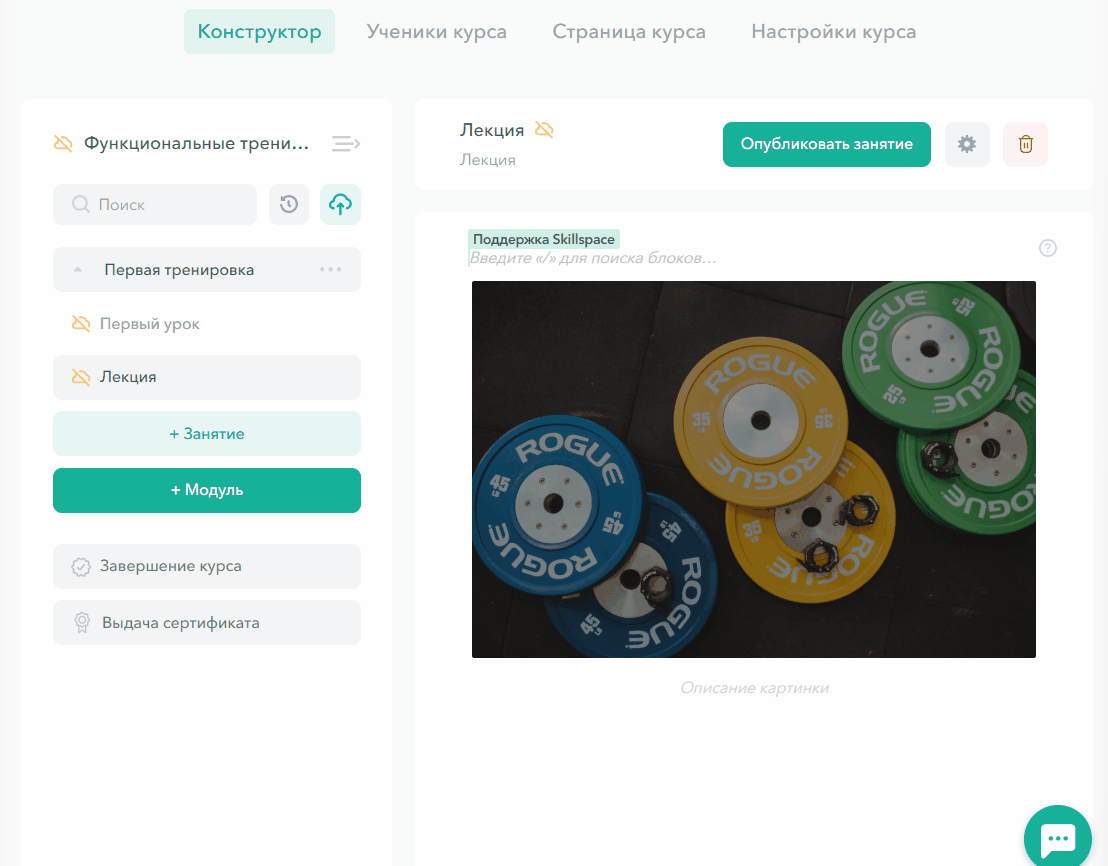
Task: Click the Лекция title in the lesson header
Action: [x=492, y=130]
